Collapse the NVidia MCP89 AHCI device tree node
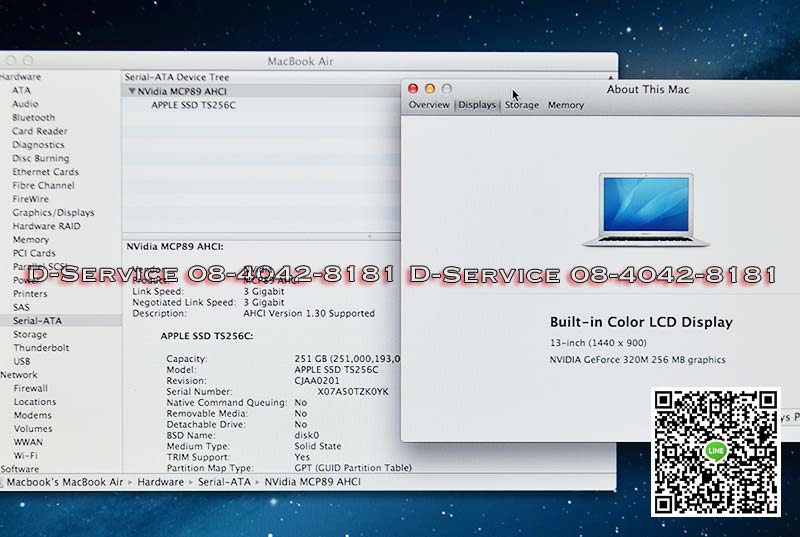The height and width of the screenshot is (537, 800). click(132, 91)
